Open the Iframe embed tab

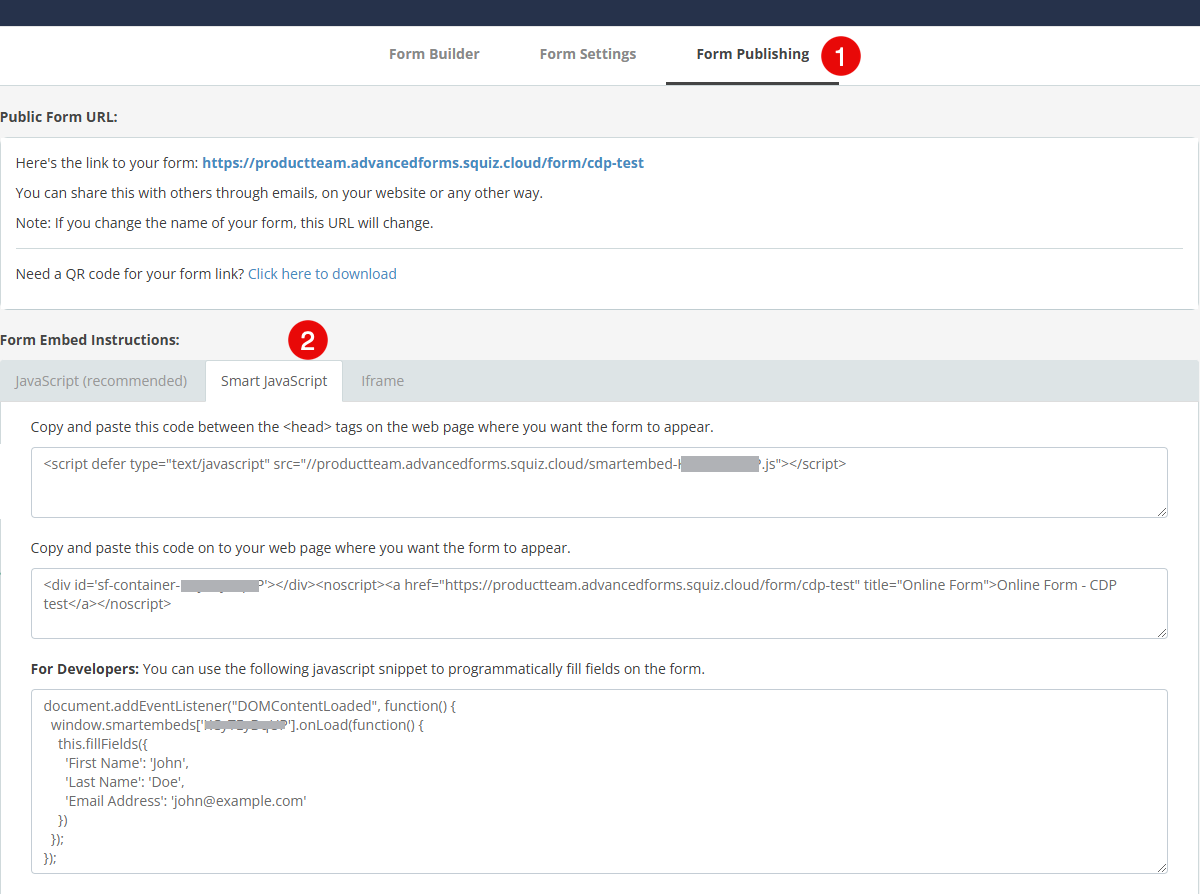(x=383, y=381)
